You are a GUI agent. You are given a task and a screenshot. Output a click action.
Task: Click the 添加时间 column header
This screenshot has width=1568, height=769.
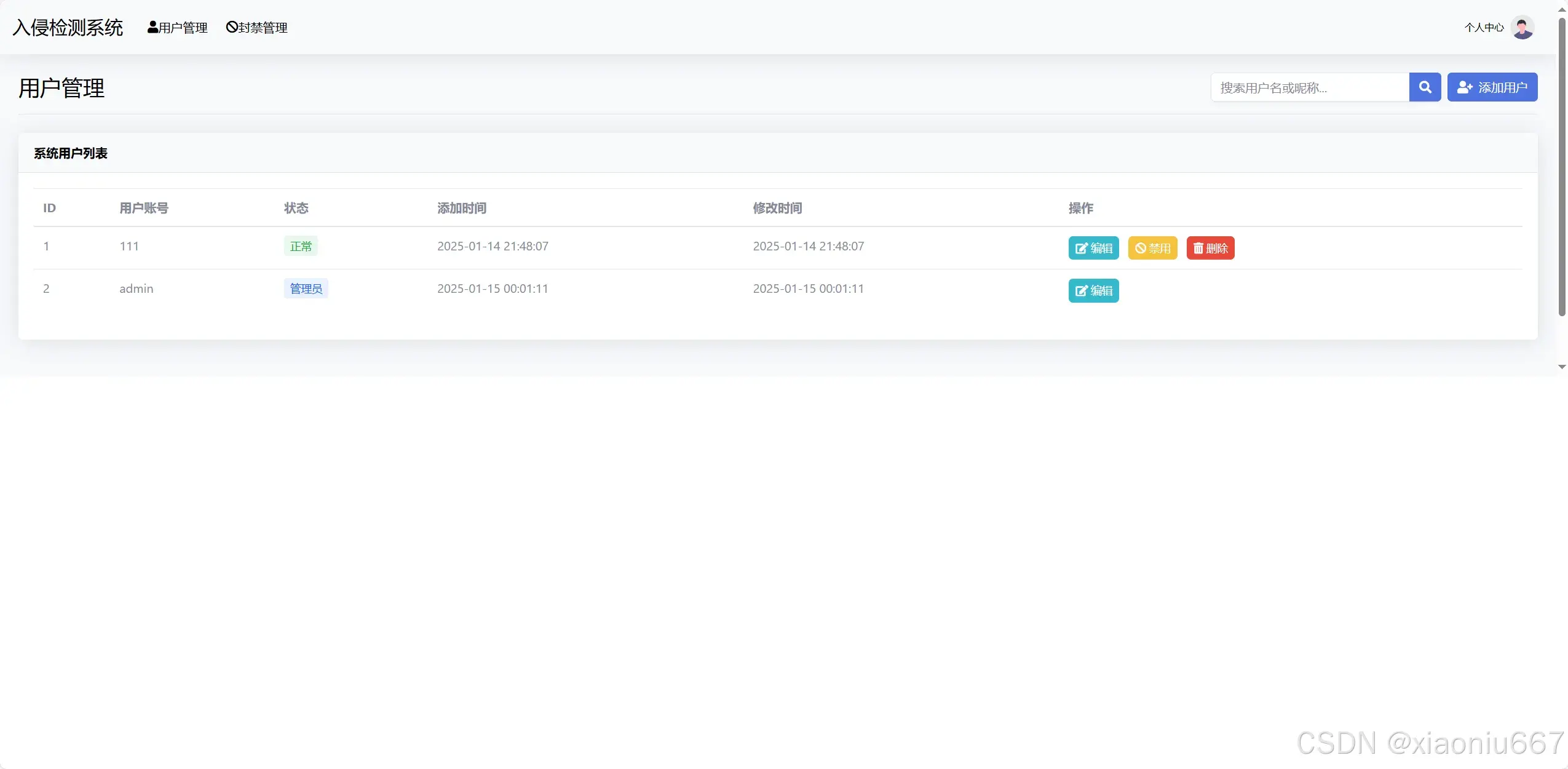click(462, 208)
